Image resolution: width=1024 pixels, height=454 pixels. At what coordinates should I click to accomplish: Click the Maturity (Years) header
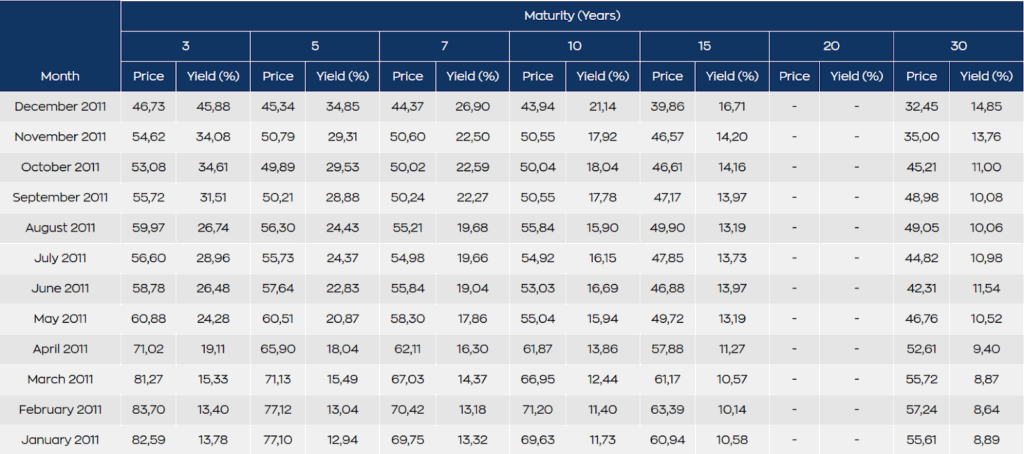pos(572,16)
